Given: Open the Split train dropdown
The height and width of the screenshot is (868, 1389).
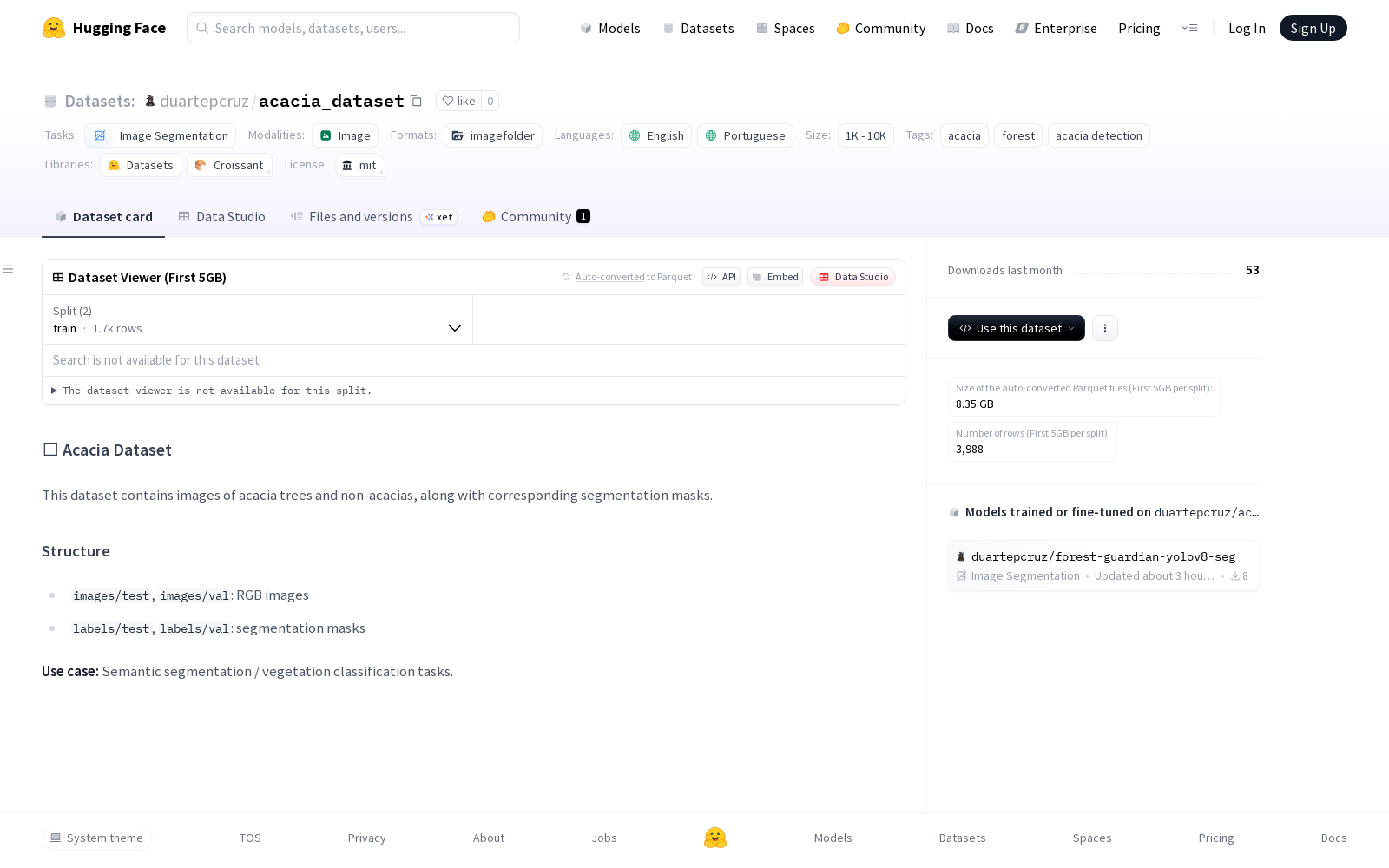Looking at the screenshot, I should click(257, 319).
